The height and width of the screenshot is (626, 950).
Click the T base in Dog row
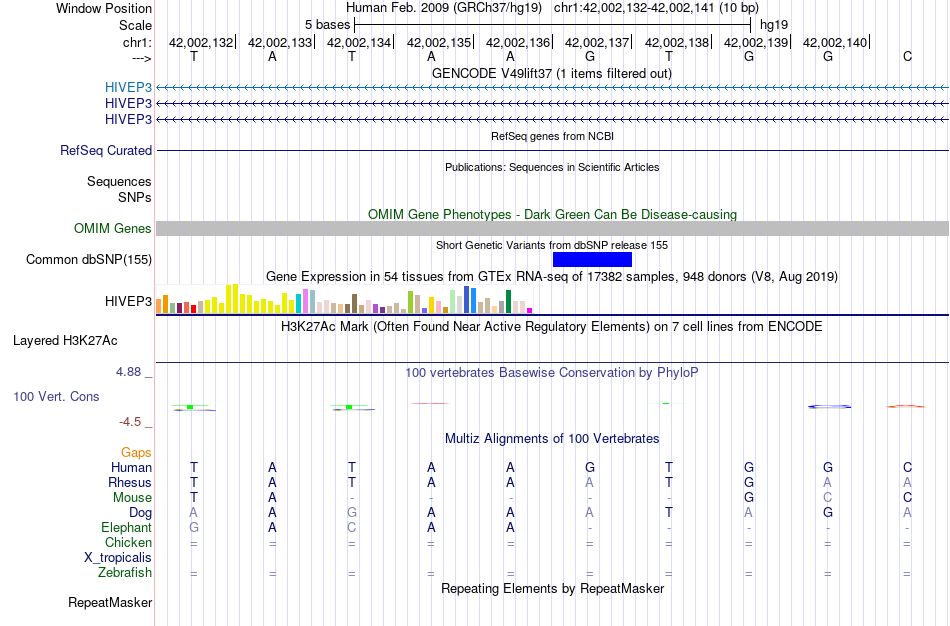(x=669, y=513)
